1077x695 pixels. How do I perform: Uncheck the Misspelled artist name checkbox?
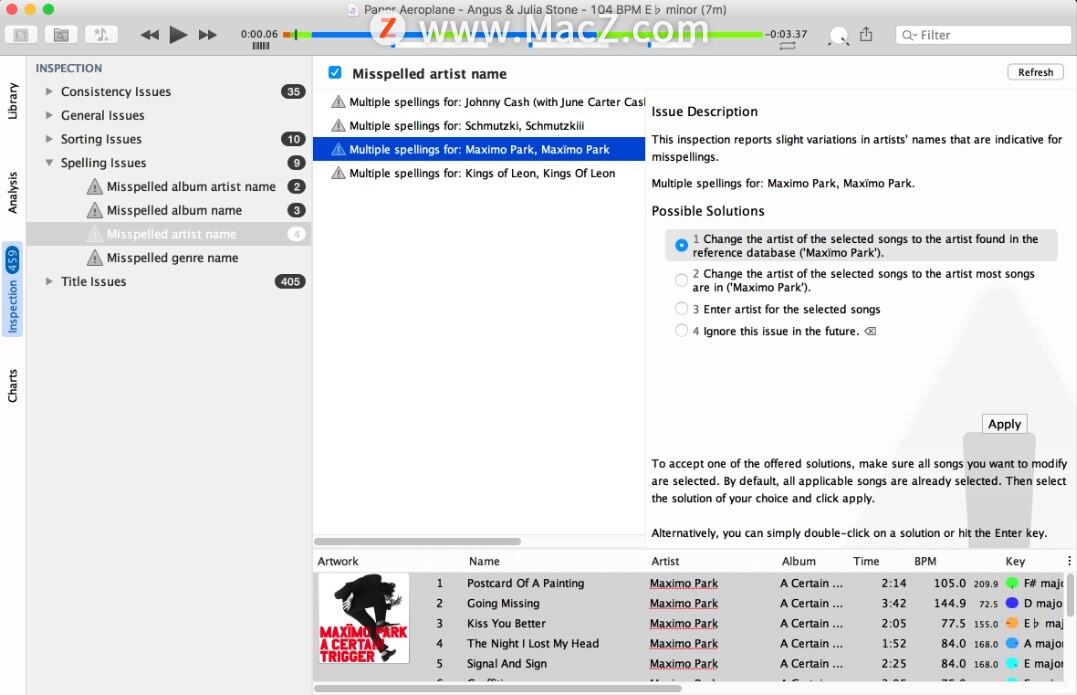pos(335,73)
